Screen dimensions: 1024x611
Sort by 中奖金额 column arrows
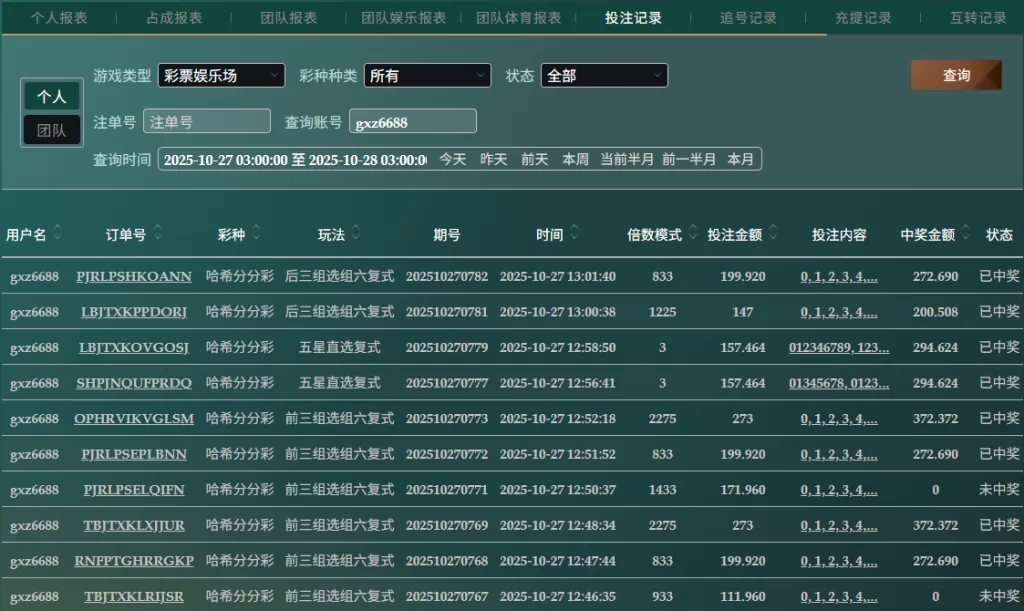point(966,233)
